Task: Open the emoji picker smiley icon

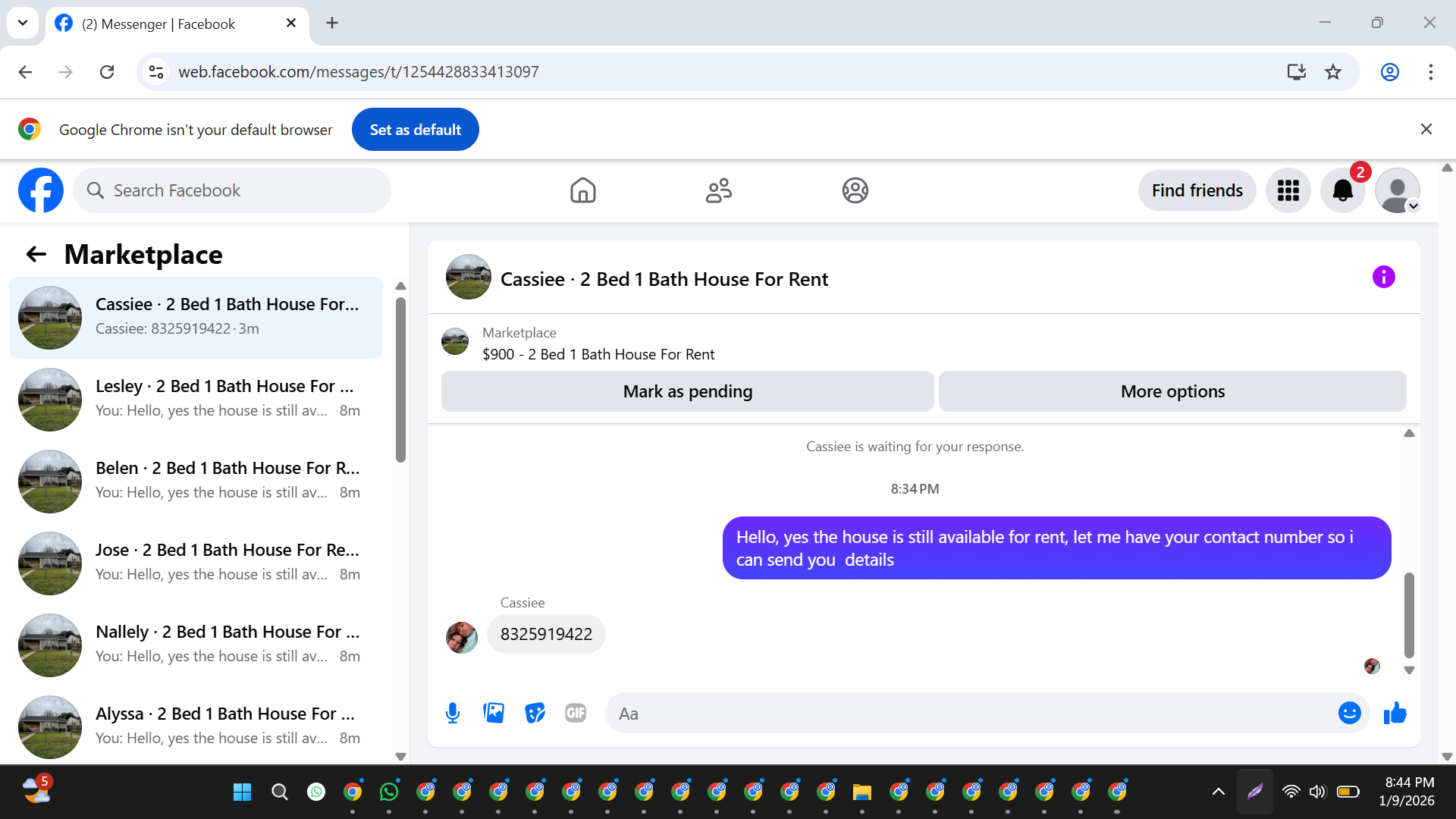Action: pyautogui.click(x=1349, y=713)
